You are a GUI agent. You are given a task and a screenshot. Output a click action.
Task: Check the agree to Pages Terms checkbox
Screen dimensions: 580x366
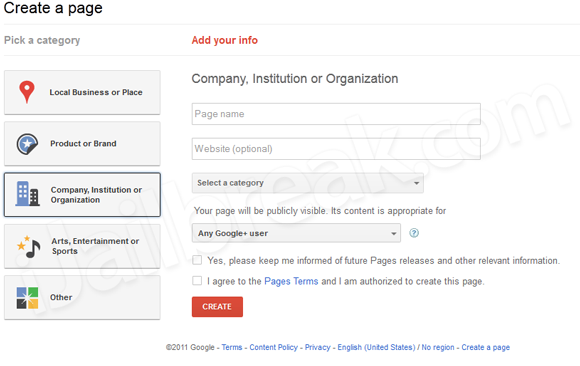pyautogui.click(x=197, y=281)
